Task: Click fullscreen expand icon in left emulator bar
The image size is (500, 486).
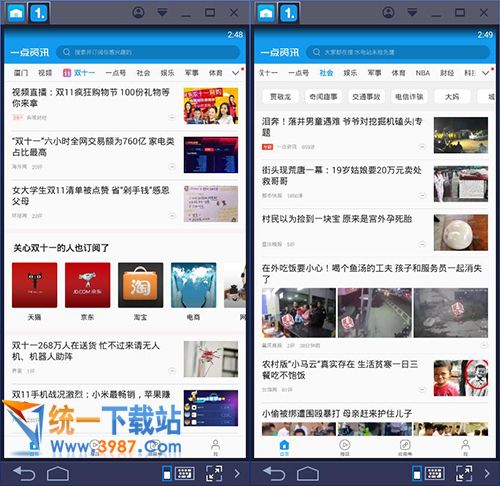Action: click(214, 473)
